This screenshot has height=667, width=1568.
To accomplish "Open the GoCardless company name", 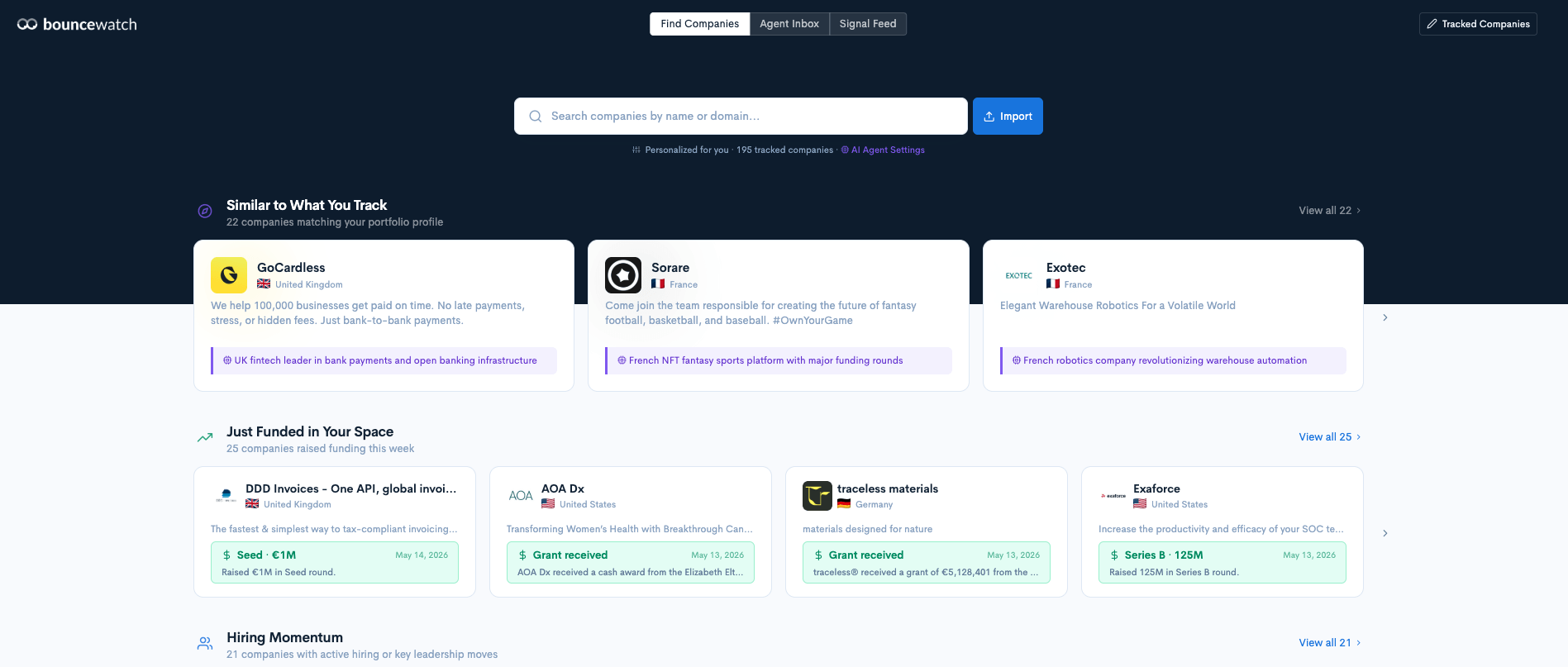I will pyautogui.click(x=291, y=268).
